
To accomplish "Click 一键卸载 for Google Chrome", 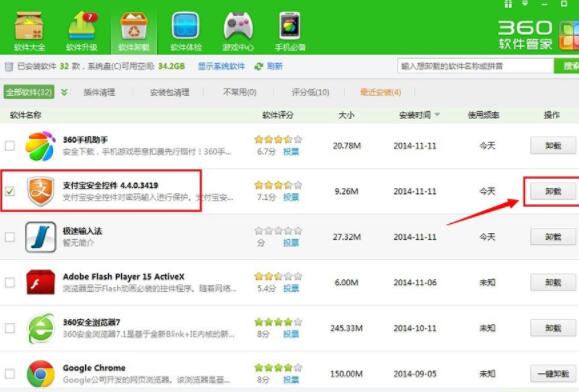I will tap(553, 374).
